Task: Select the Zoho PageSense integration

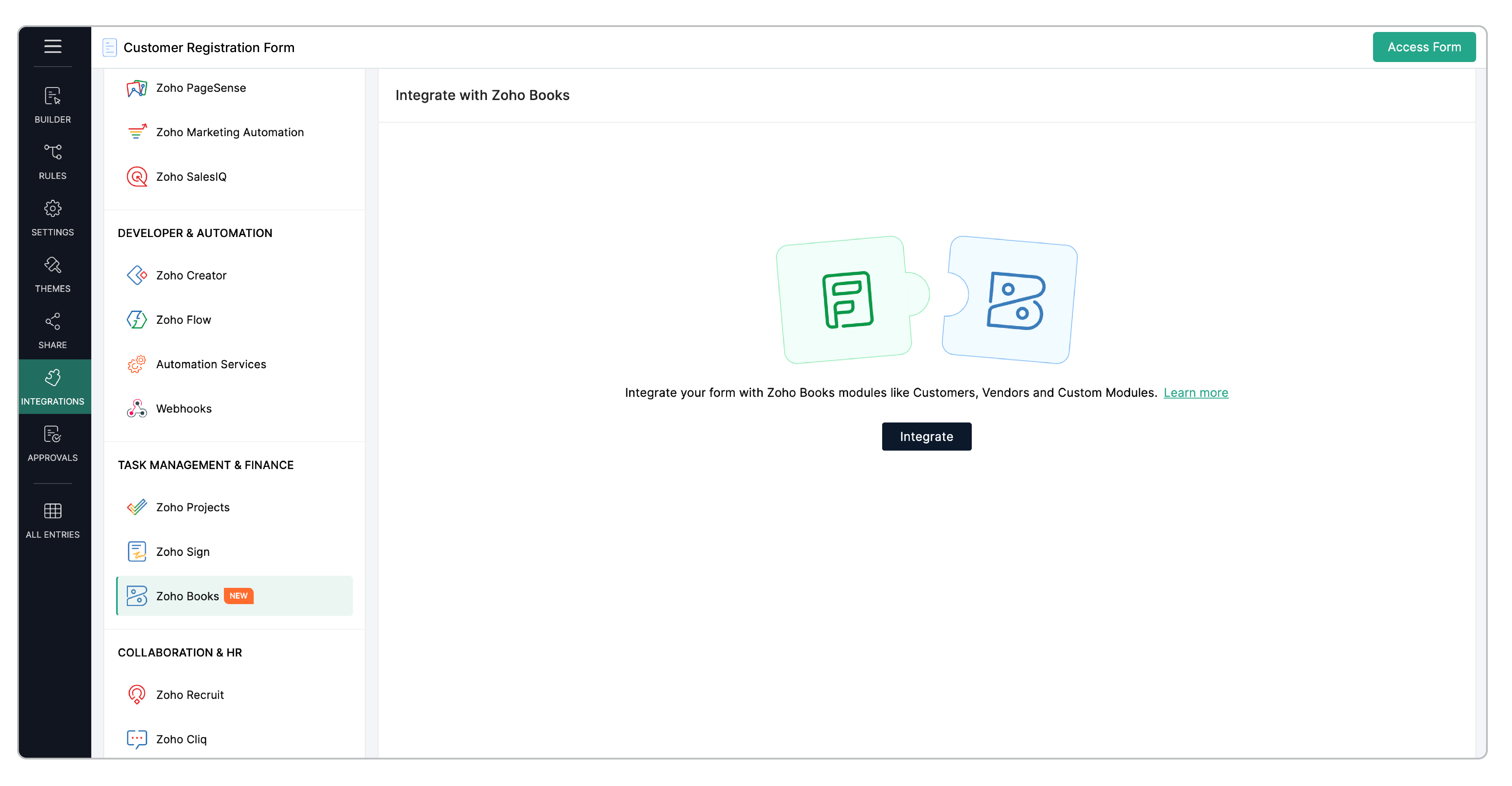Action: tap(201, 88)
